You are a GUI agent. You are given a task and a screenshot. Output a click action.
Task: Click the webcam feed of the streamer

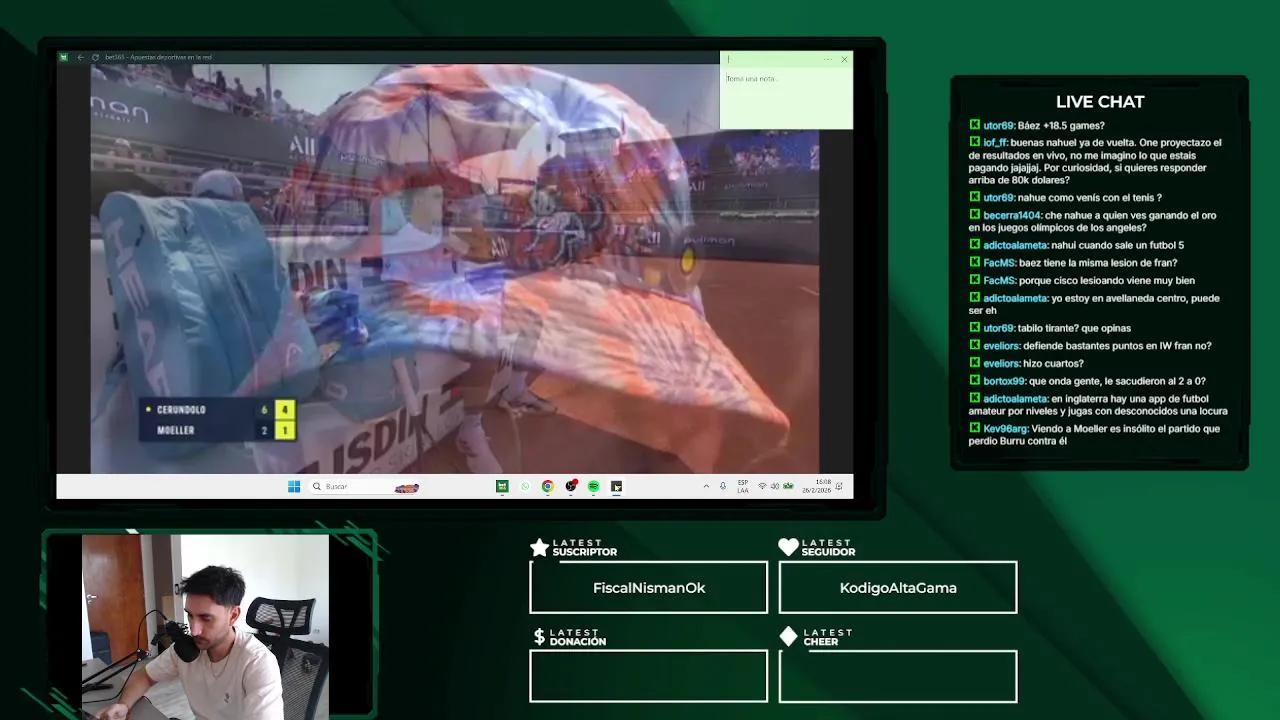(205, 627)
